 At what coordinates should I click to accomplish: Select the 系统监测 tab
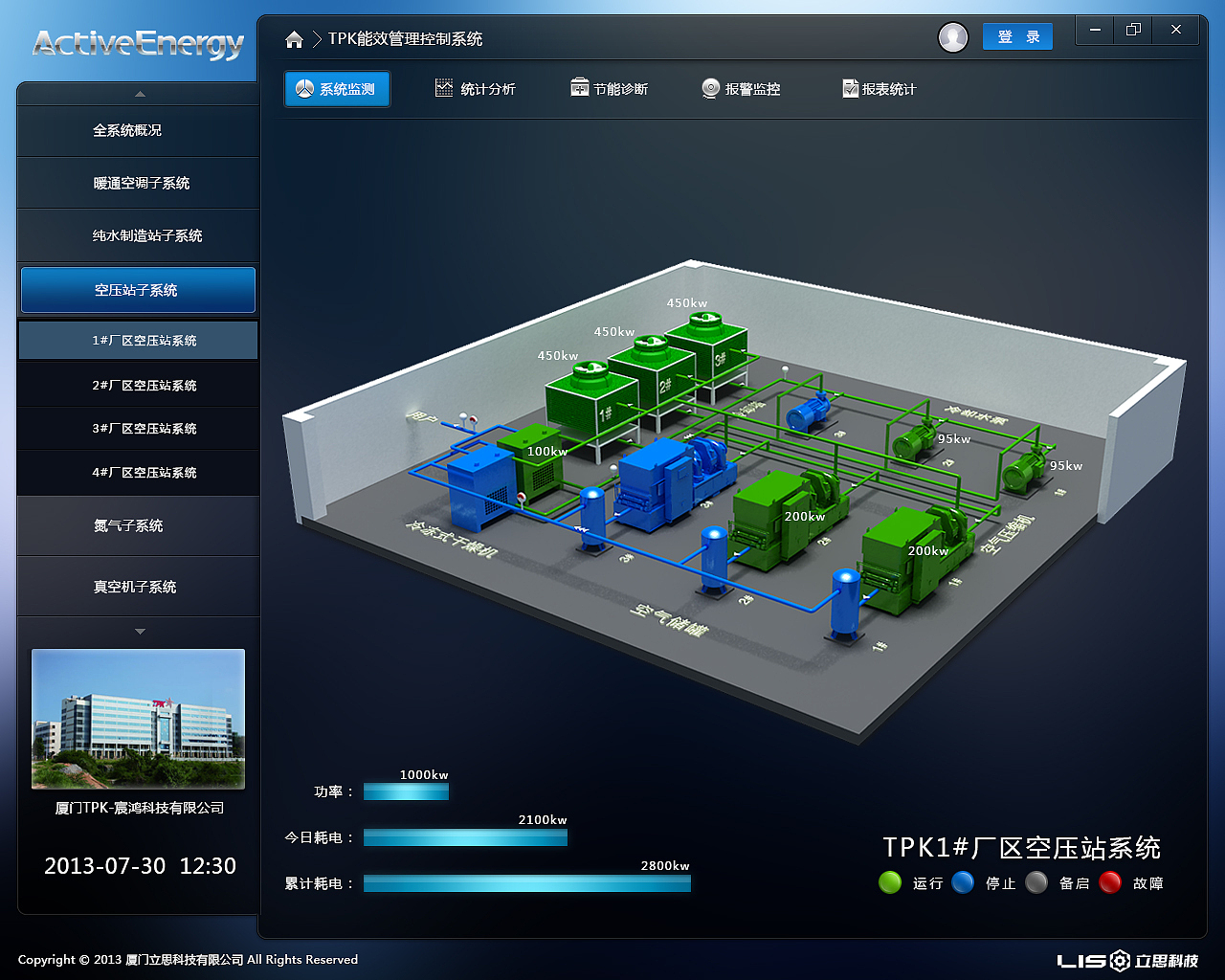pos(337,89)
